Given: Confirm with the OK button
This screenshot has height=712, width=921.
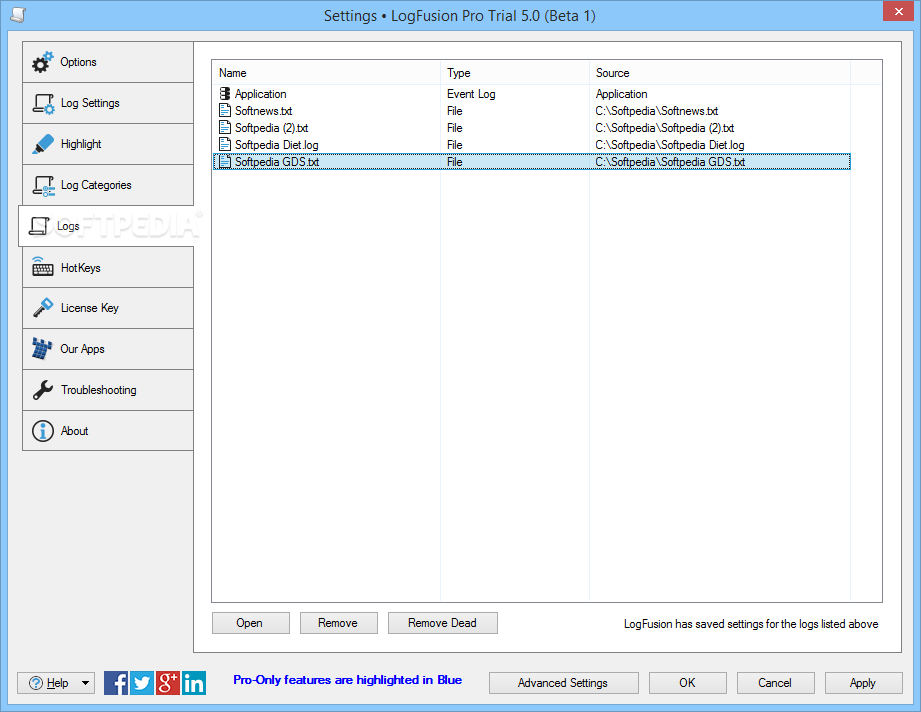Looking at the screenshot, I should pyautogui.click(x=688, y=683).
